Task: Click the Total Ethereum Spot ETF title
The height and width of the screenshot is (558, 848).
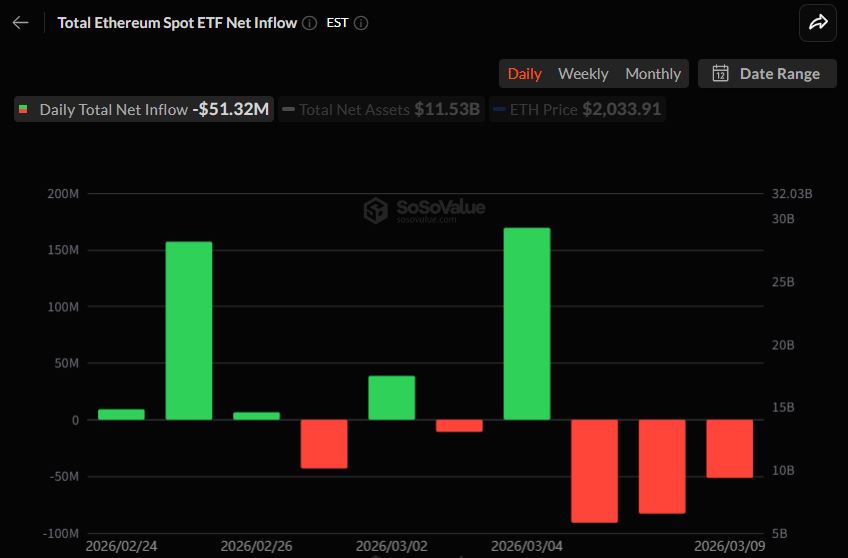Action: coord(177,23)
